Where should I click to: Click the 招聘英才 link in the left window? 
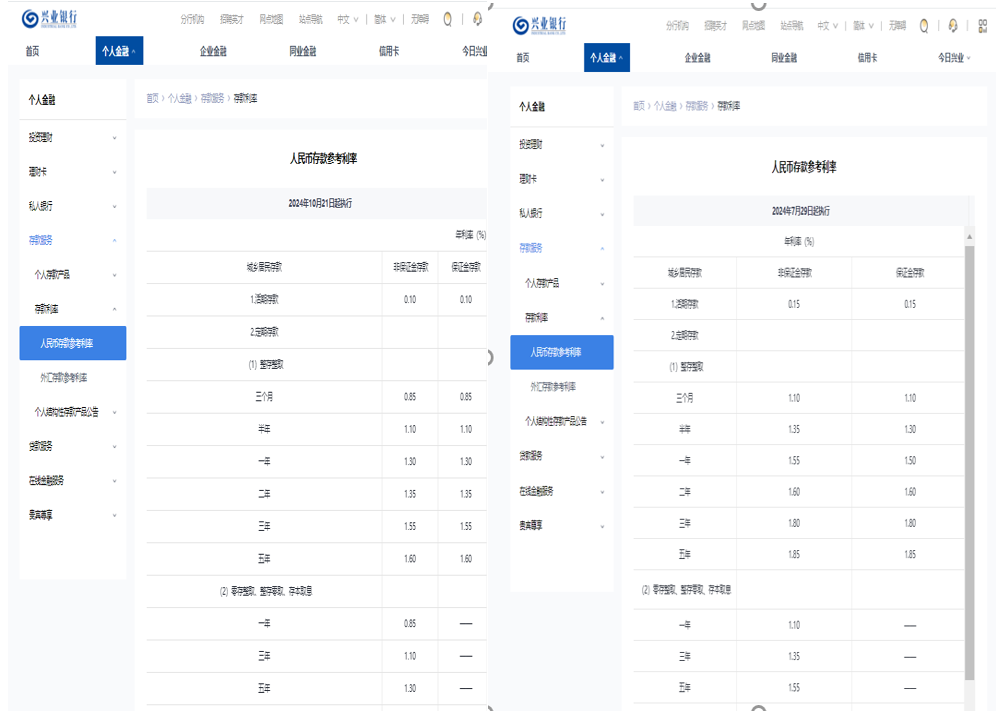point(232,20)
